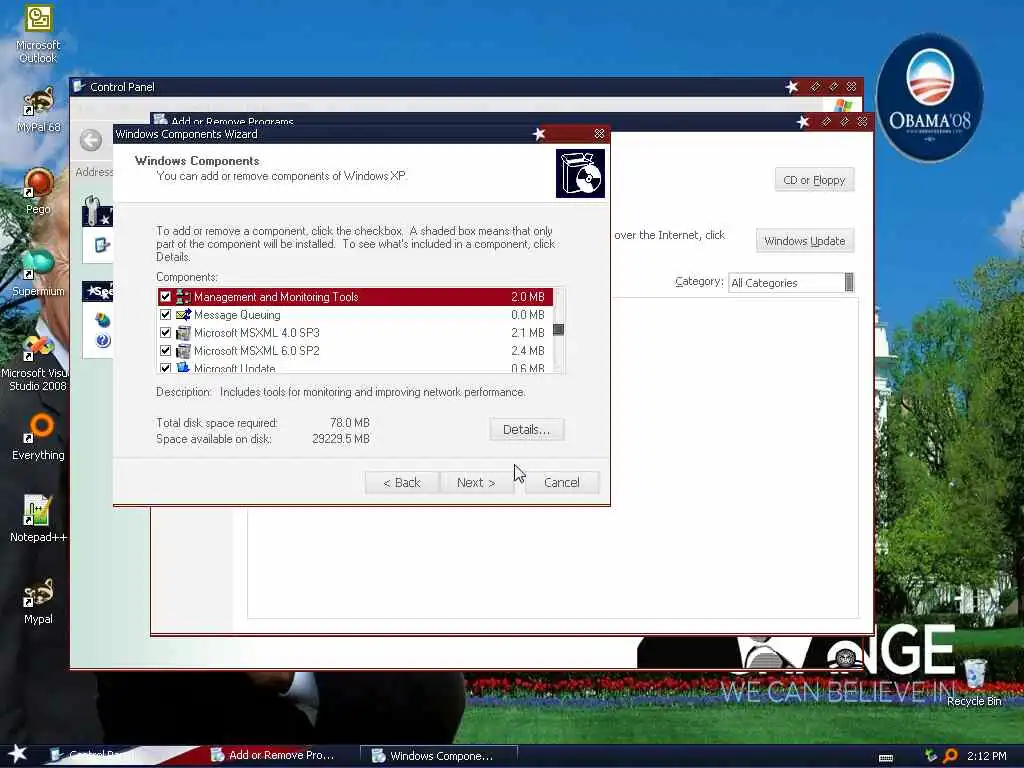
Task: Click the Microsoft Update component icon
Action: (183, 368)
